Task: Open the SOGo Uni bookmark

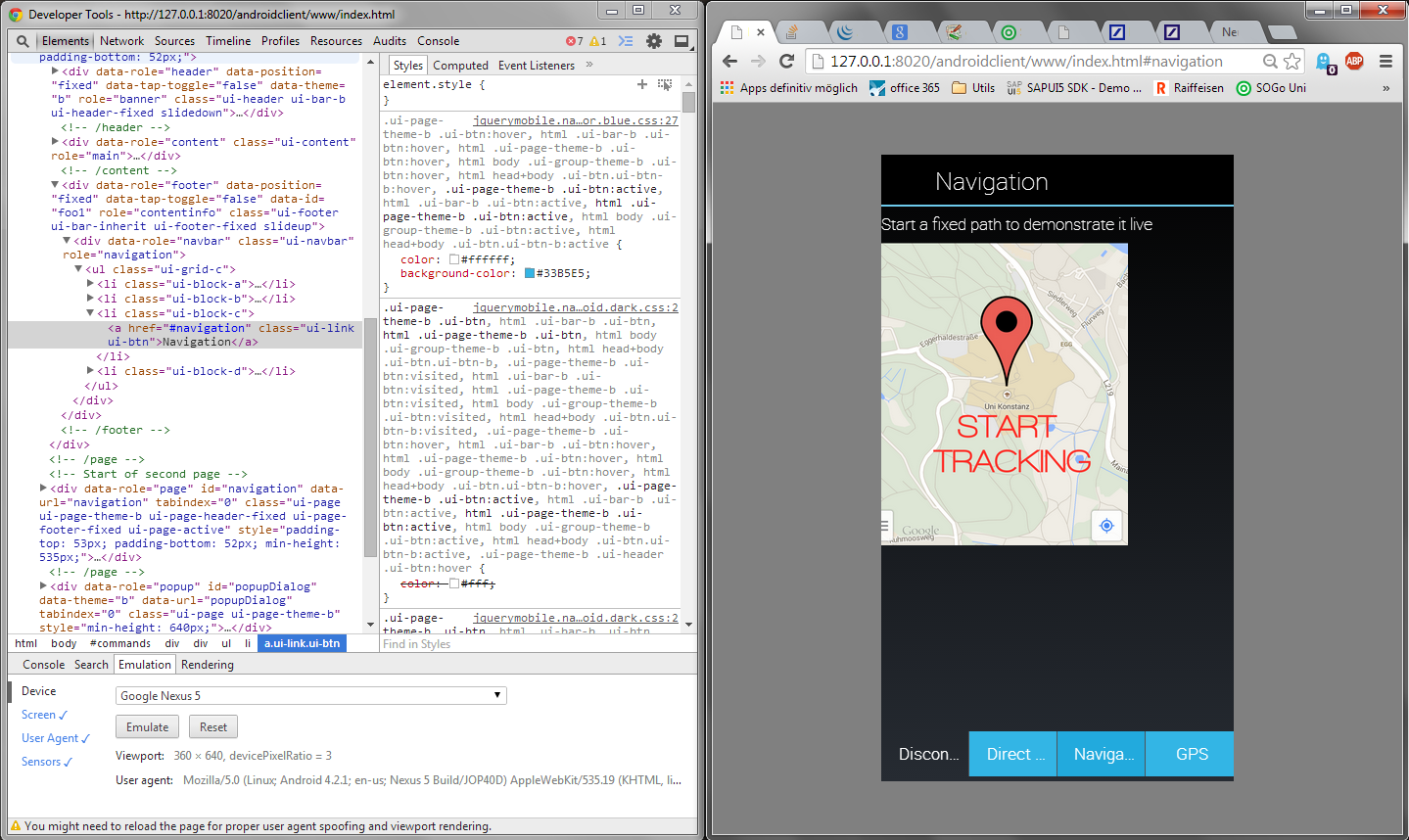Action: [1271, 88]
